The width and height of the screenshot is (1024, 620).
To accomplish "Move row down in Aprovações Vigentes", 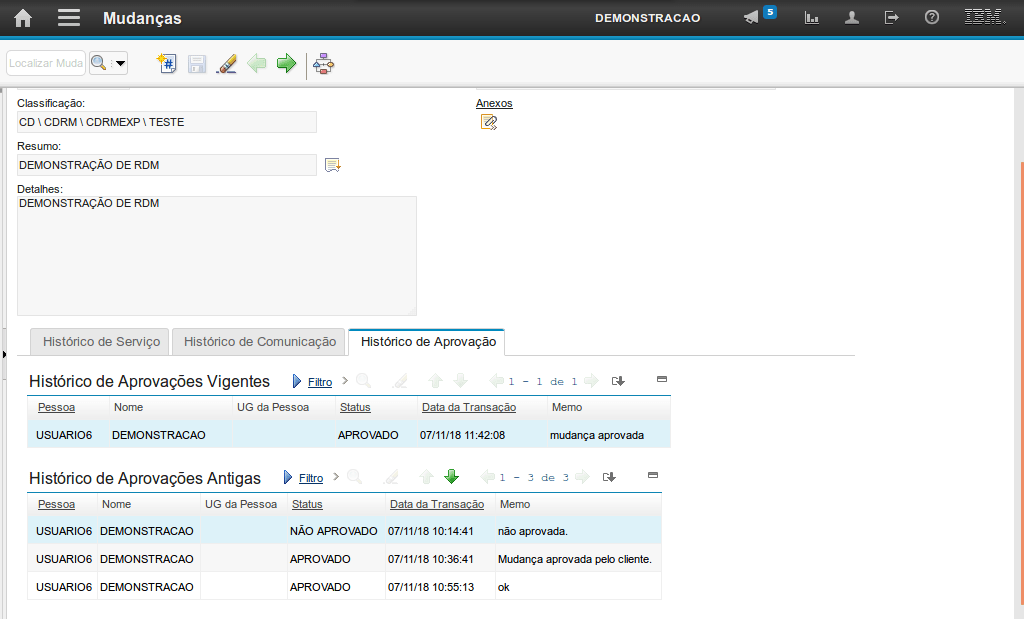I will click(460, 381).
